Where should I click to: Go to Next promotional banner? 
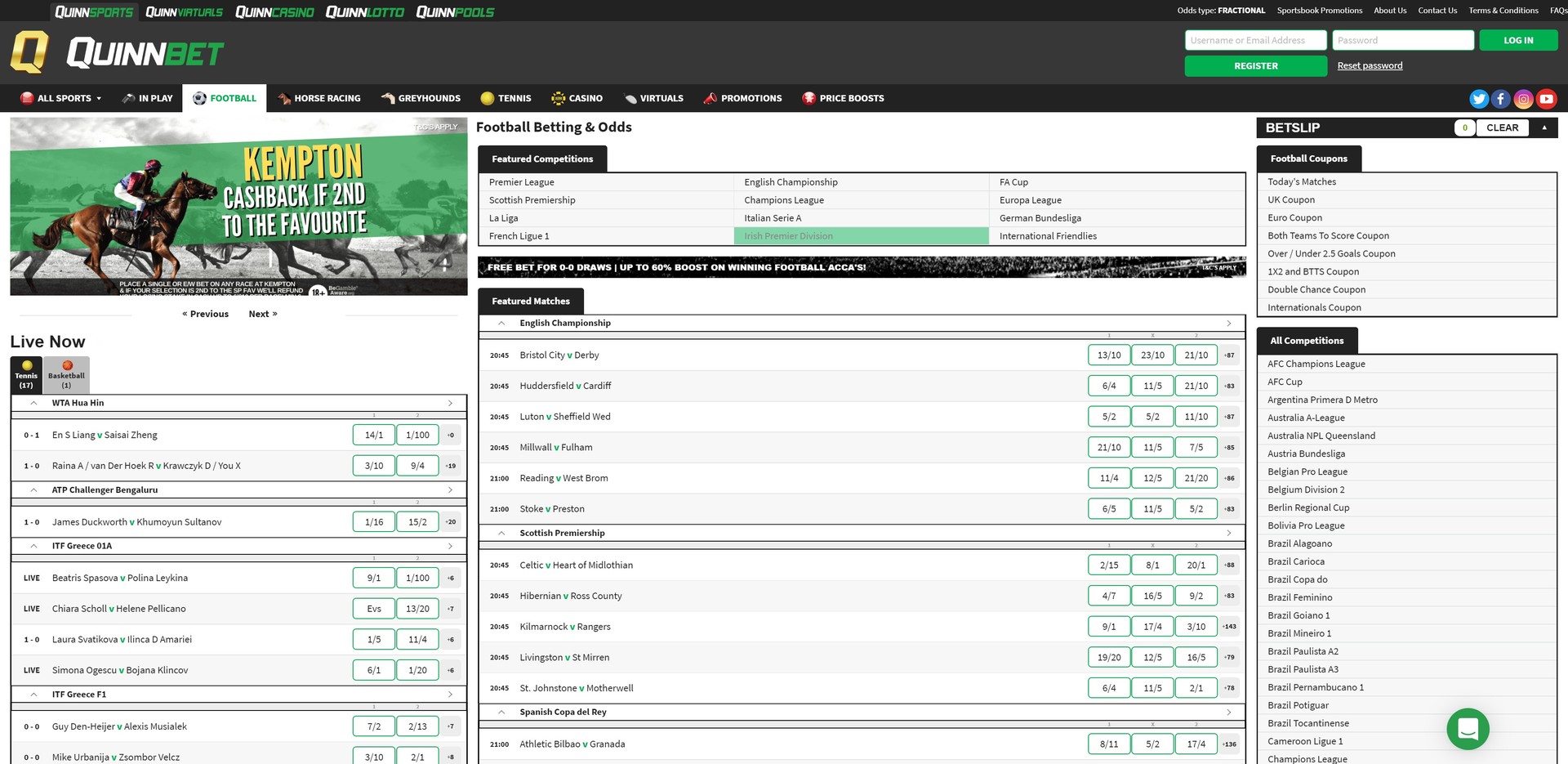[263, 315]
